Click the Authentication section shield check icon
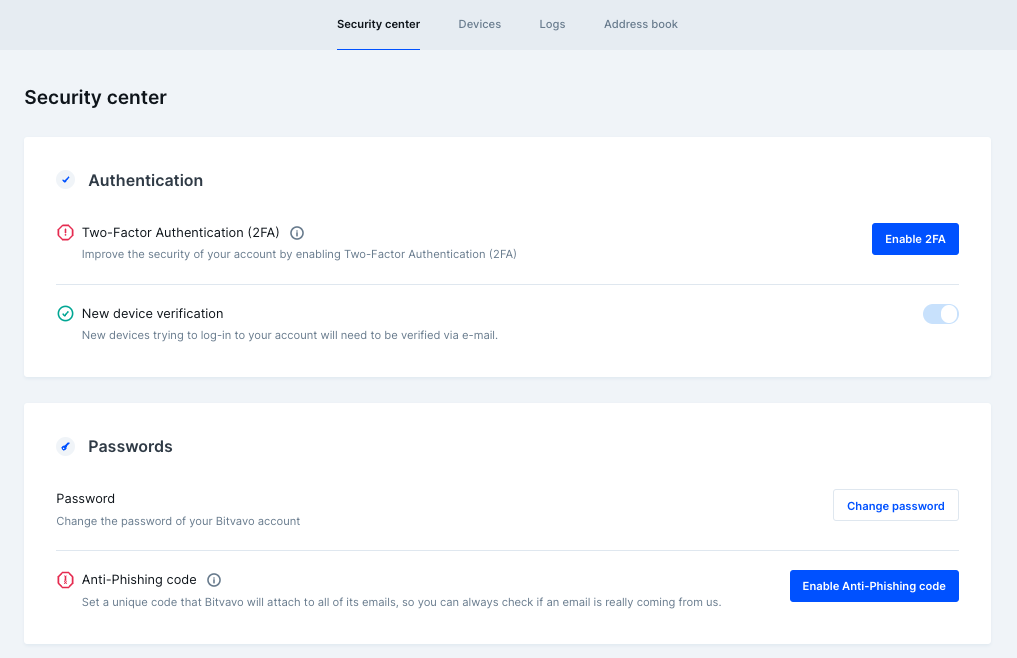Viewport: 1017px width, 658px height. [x=66, y=180]
